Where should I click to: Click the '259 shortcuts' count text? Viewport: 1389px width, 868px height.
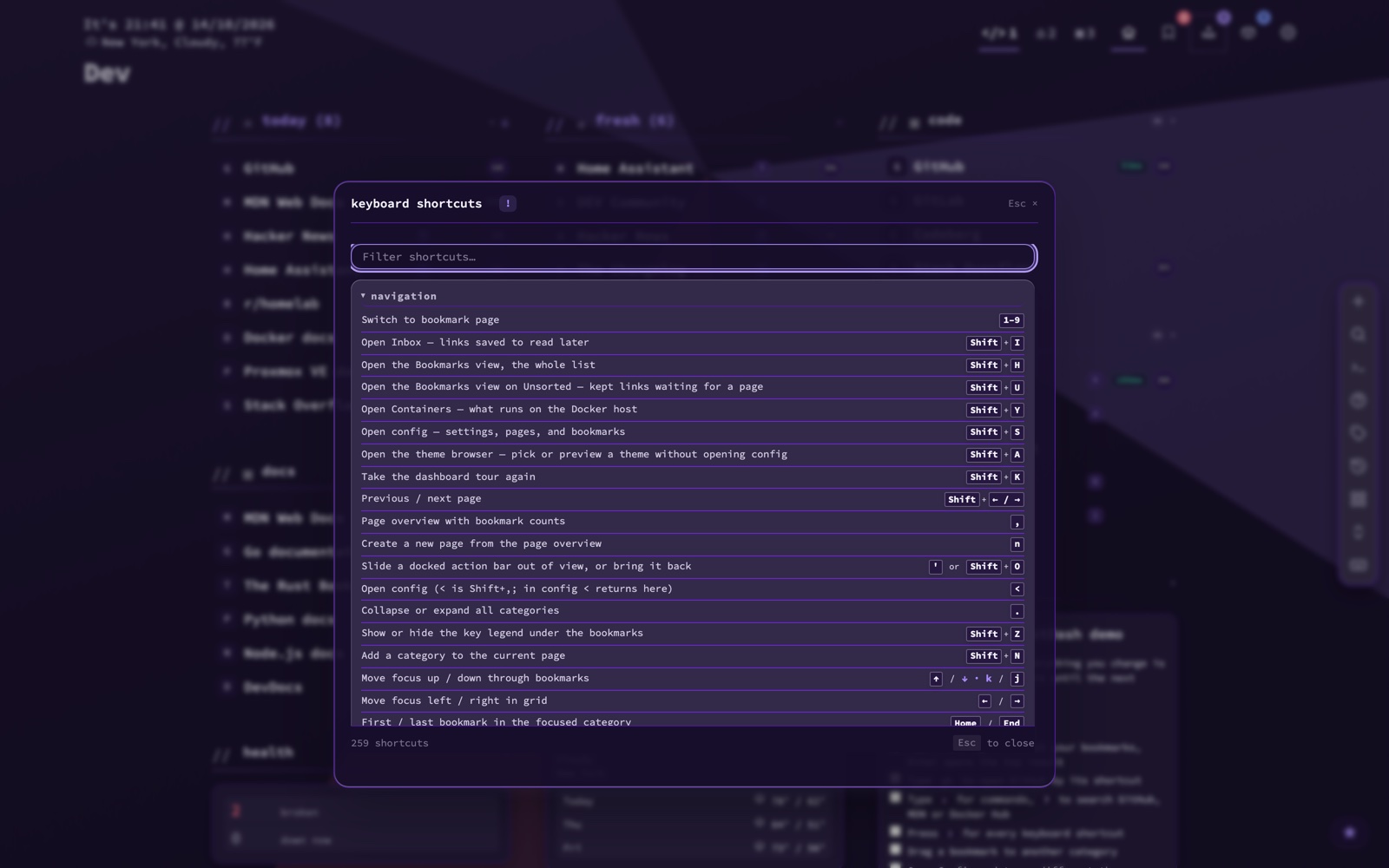tap(390, 743)
